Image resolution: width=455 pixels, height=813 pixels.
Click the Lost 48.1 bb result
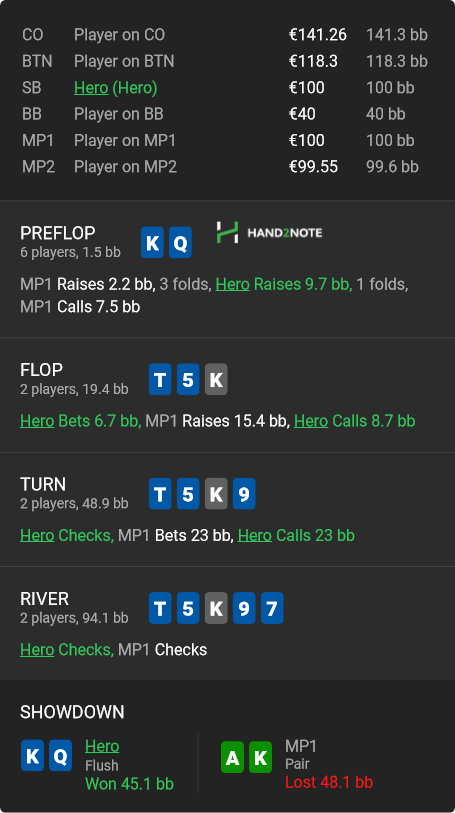click(329, 782)
